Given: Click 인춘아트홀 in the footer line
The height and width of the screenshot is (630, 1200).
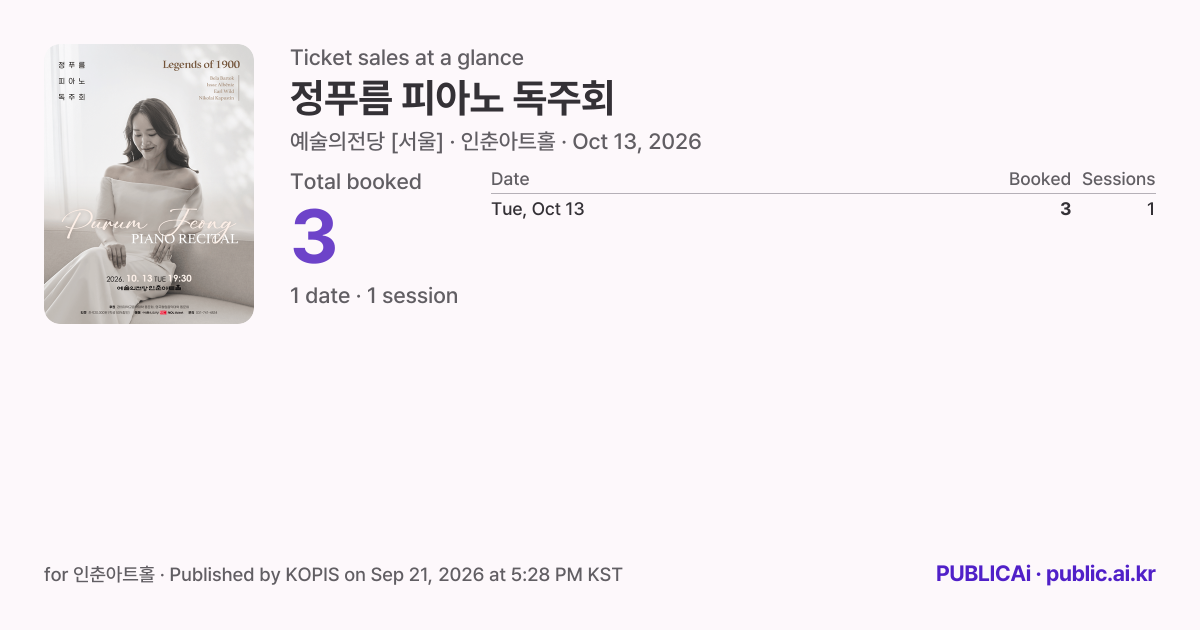Looking at the screenshot, I should click(114, 575).
